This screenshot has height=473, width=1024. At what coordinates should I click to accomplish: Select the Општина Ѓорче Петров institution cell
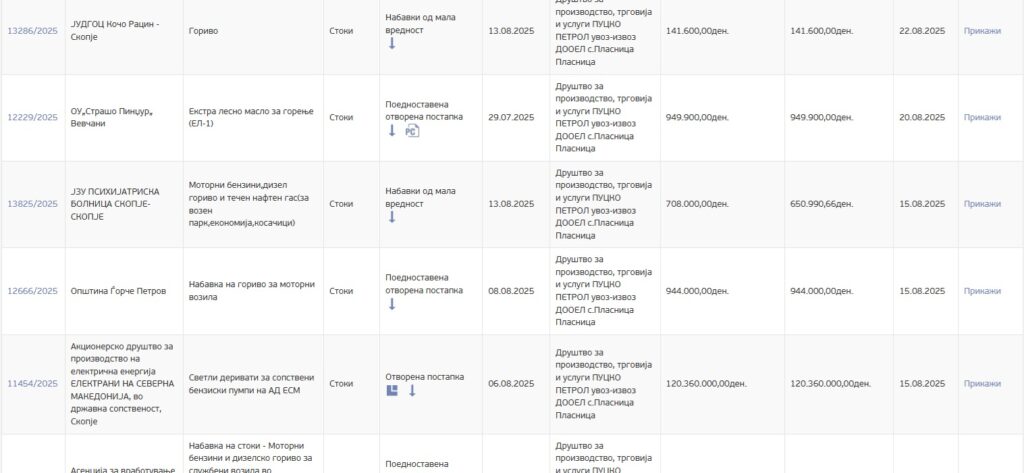[124, 291]
